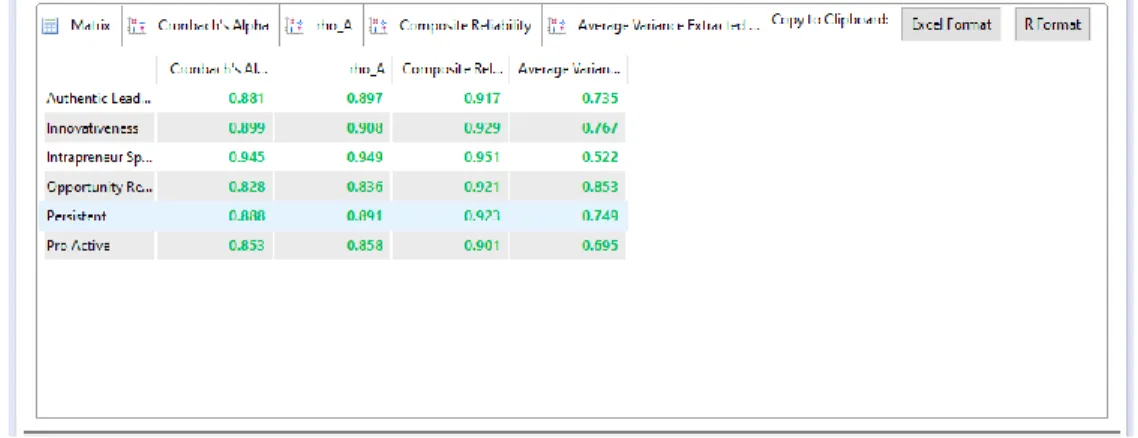Click the Intrapreneur Spirit Cronbach's Alpha value 0.945
The height and width of the screenshot is (438, 1138).
247,157
